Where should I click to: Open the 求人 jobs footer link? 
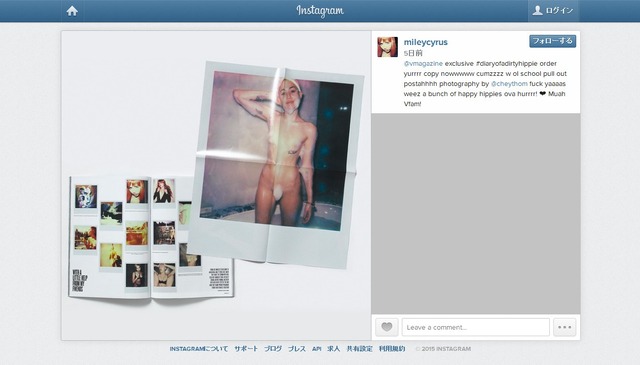[333, 349]
